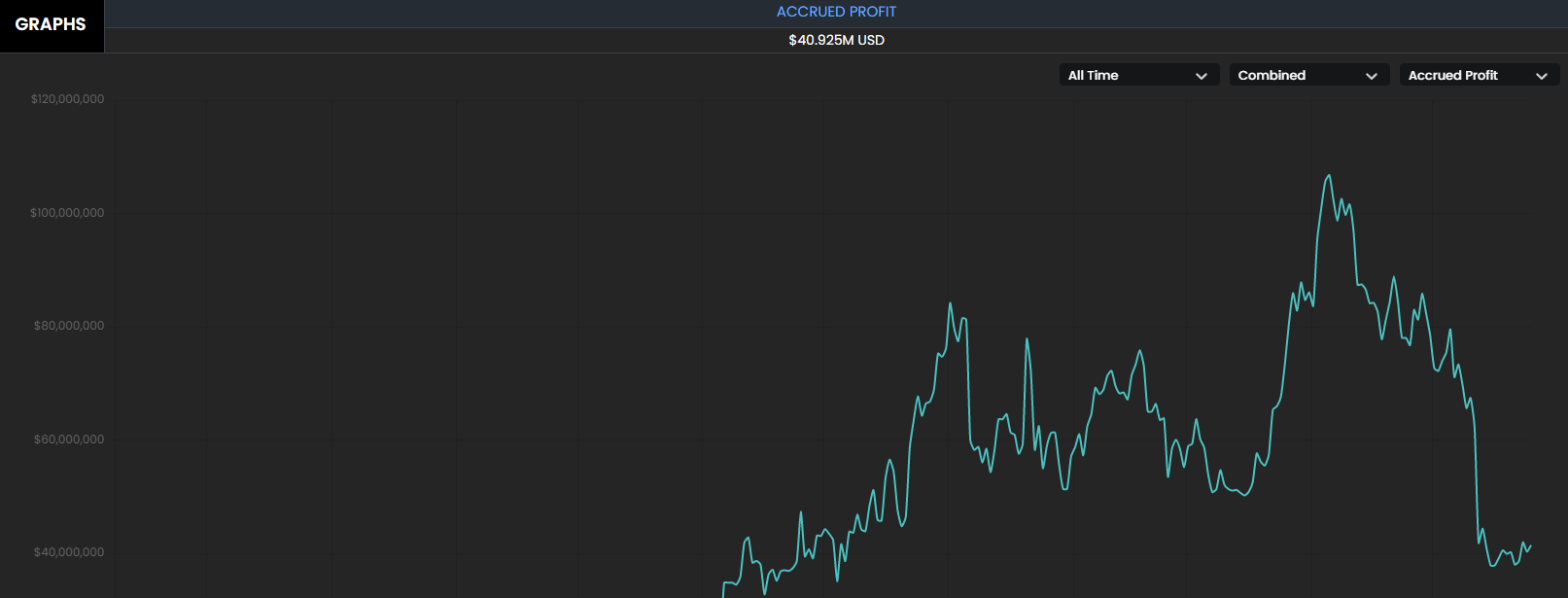This screenshot has height=598, width=1568.
Task: Click the $100,000,000 axis label
Action: (67, 213)
